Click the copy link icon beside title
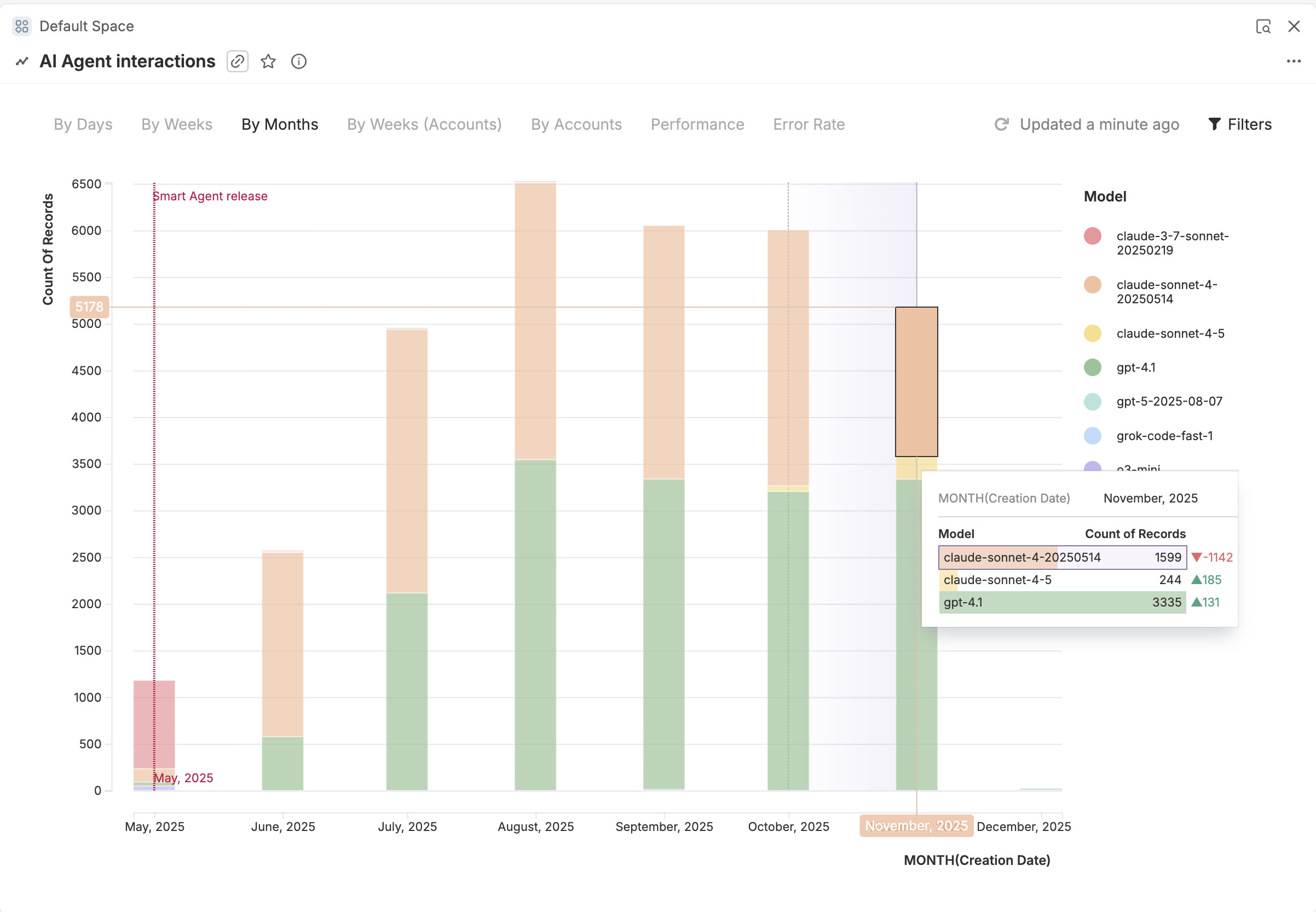The height and width of the screenshot is (912, 1316). pyautogui.click(x=237, y=61)
